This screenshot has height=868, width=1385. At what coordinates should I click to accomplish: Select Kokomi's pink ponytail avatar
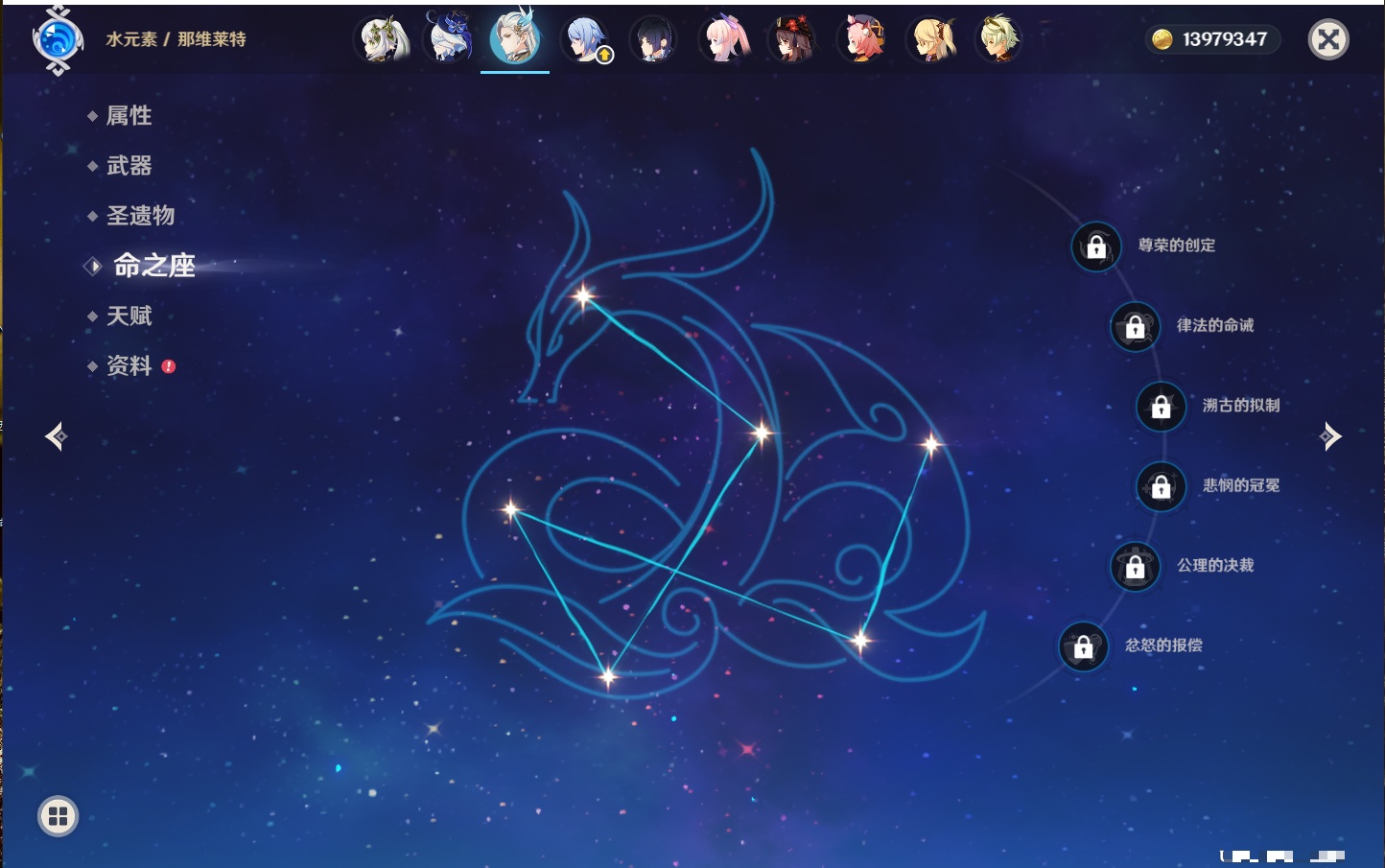click(723, 39)
